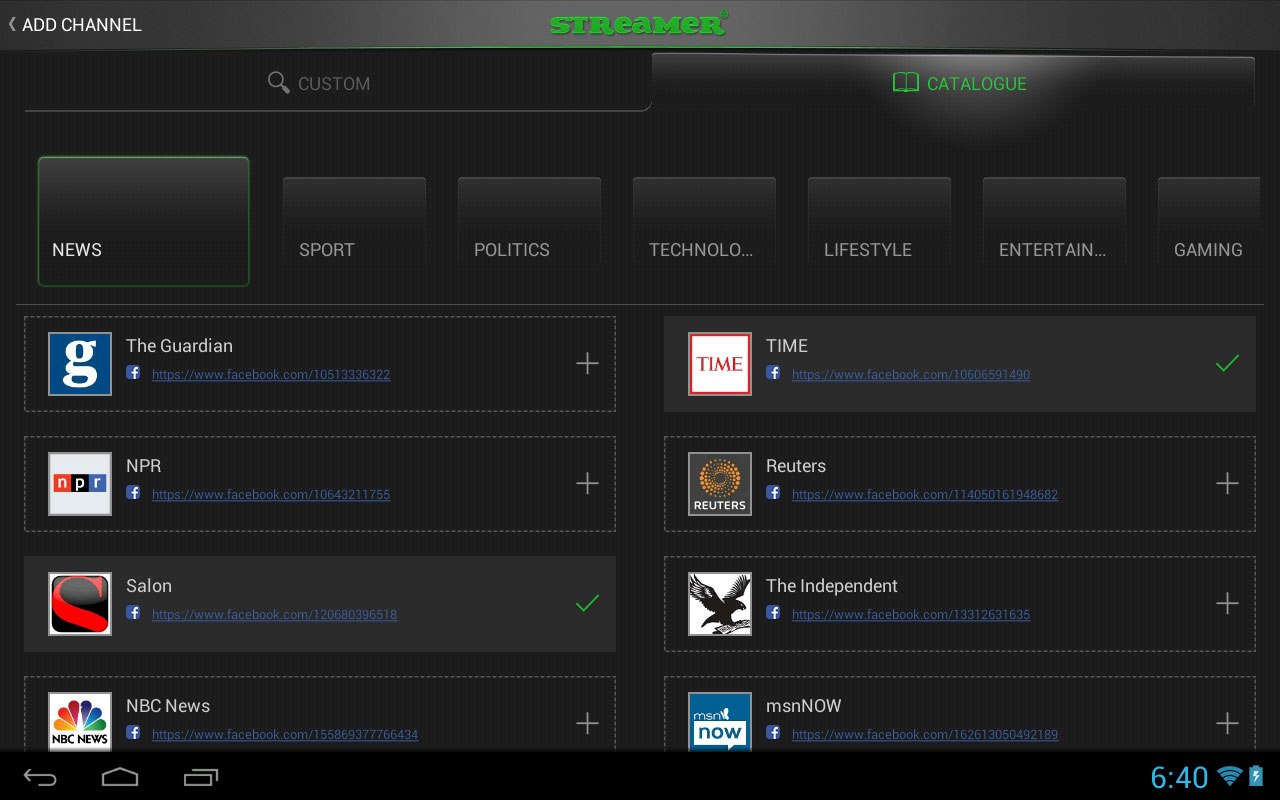Select the Sport category

click(354, 221)
